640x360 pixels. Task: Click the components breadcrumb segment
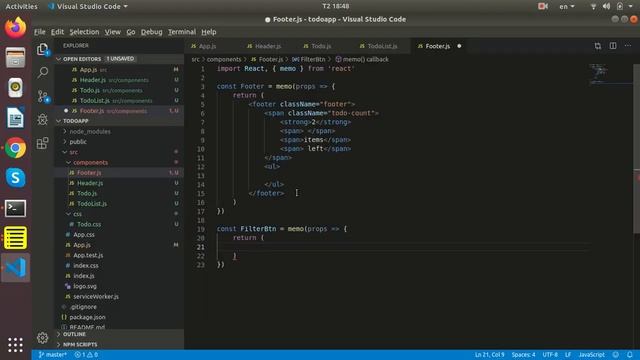click(224, 59)
